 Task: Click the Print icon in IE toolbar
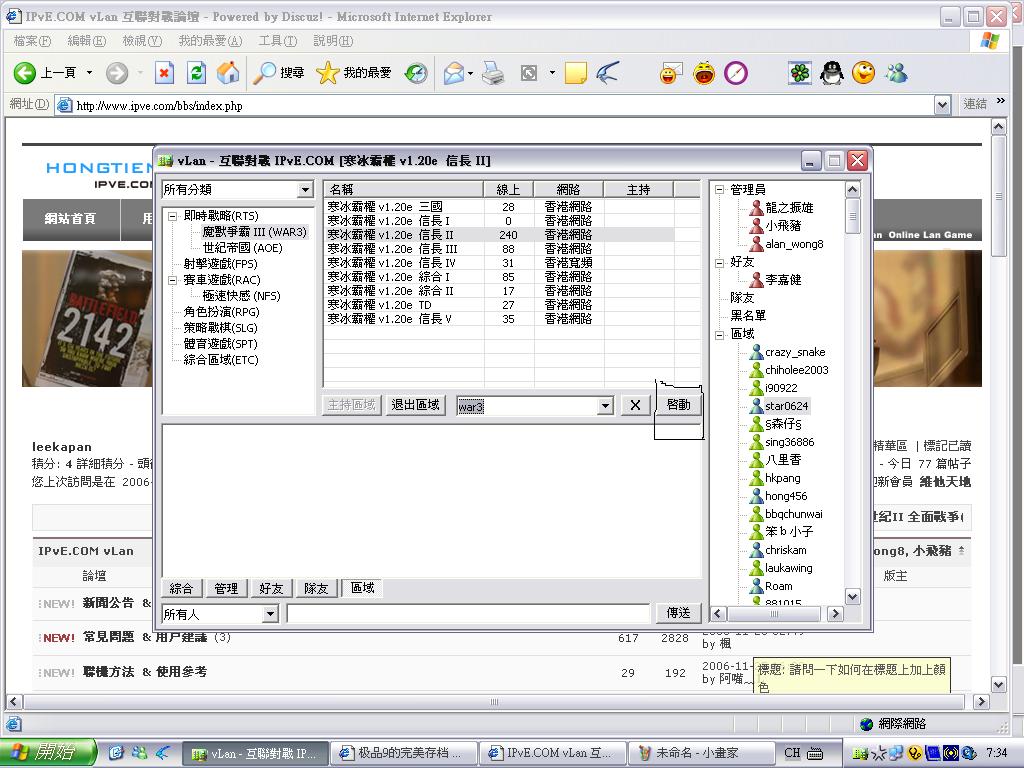click(493, 73)
